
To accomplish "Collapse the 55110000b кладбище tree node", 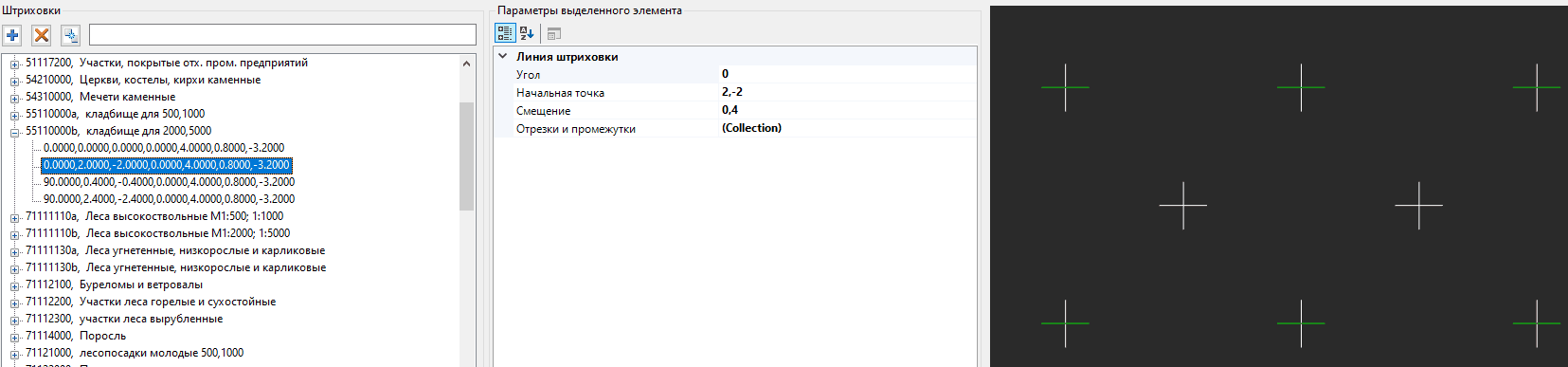I will [x=15, y=132].
